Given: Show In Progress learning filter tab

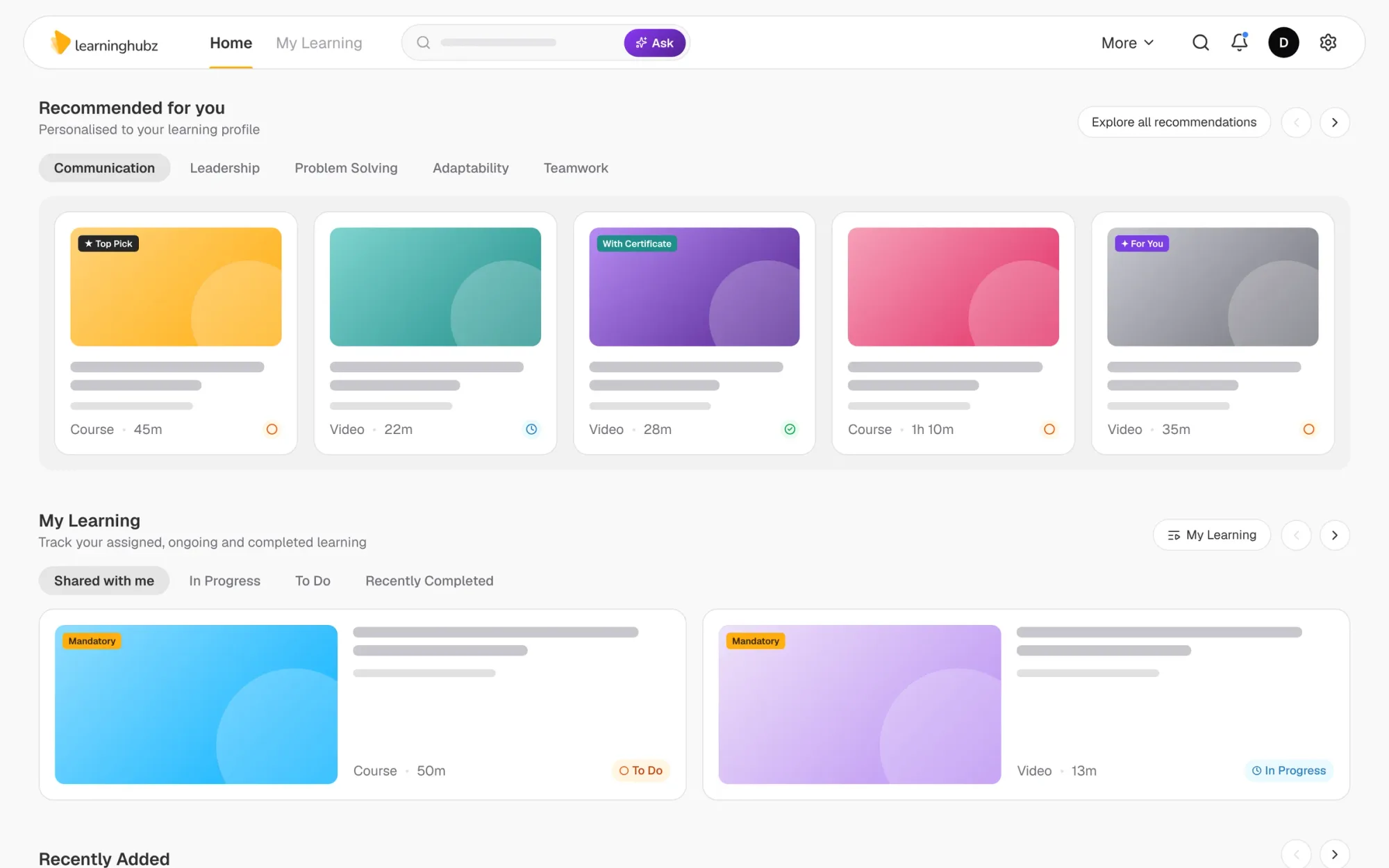Looking at the screenshot, I should [x=224, y=581].
